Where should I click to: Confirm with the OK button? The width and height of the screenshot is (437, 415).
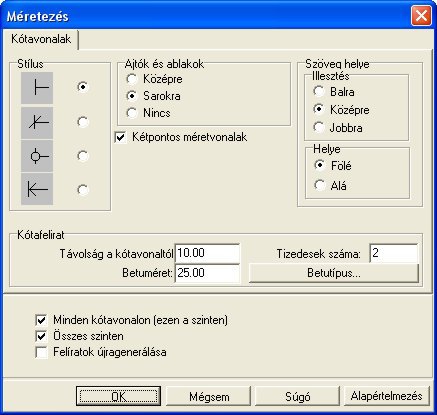pos(118,396)
